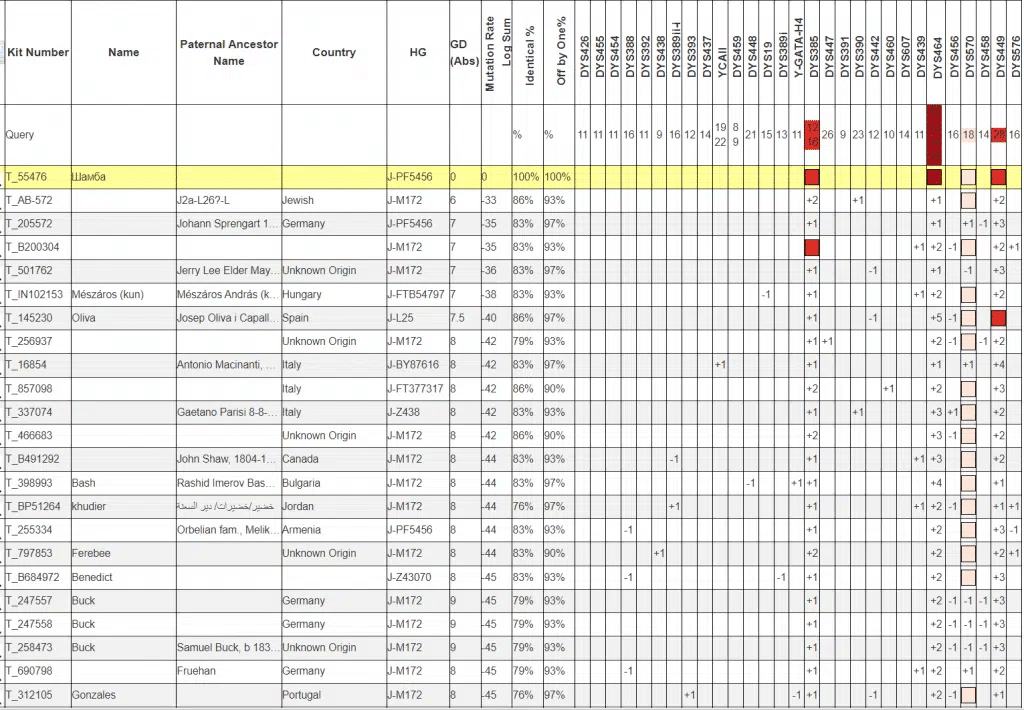Click the "Oliva" name cell
1024x710 pixels.
pos(84,318)
